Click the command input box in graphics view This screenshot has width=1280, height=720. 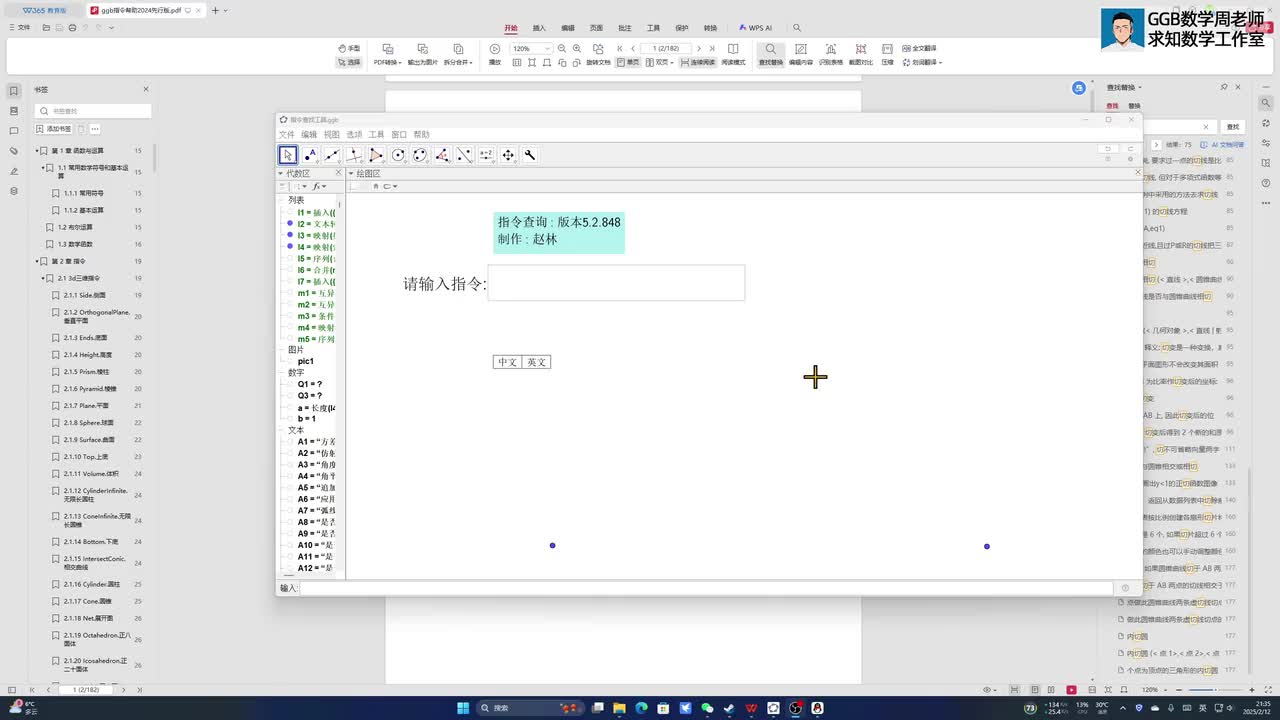coord(616,283)
